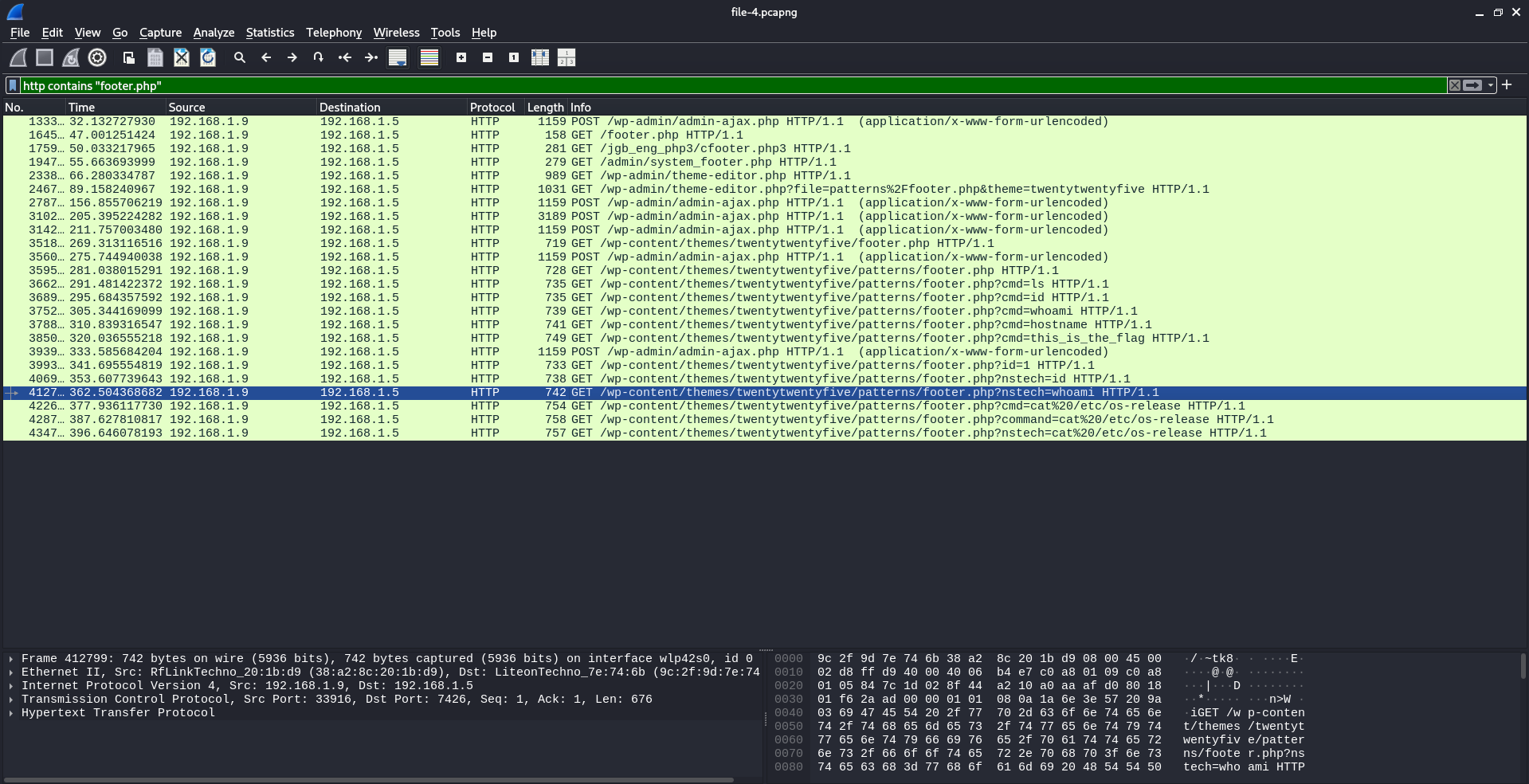The image size is (1529, 784).
Task: Open the View menu
Action: [88, 33]
